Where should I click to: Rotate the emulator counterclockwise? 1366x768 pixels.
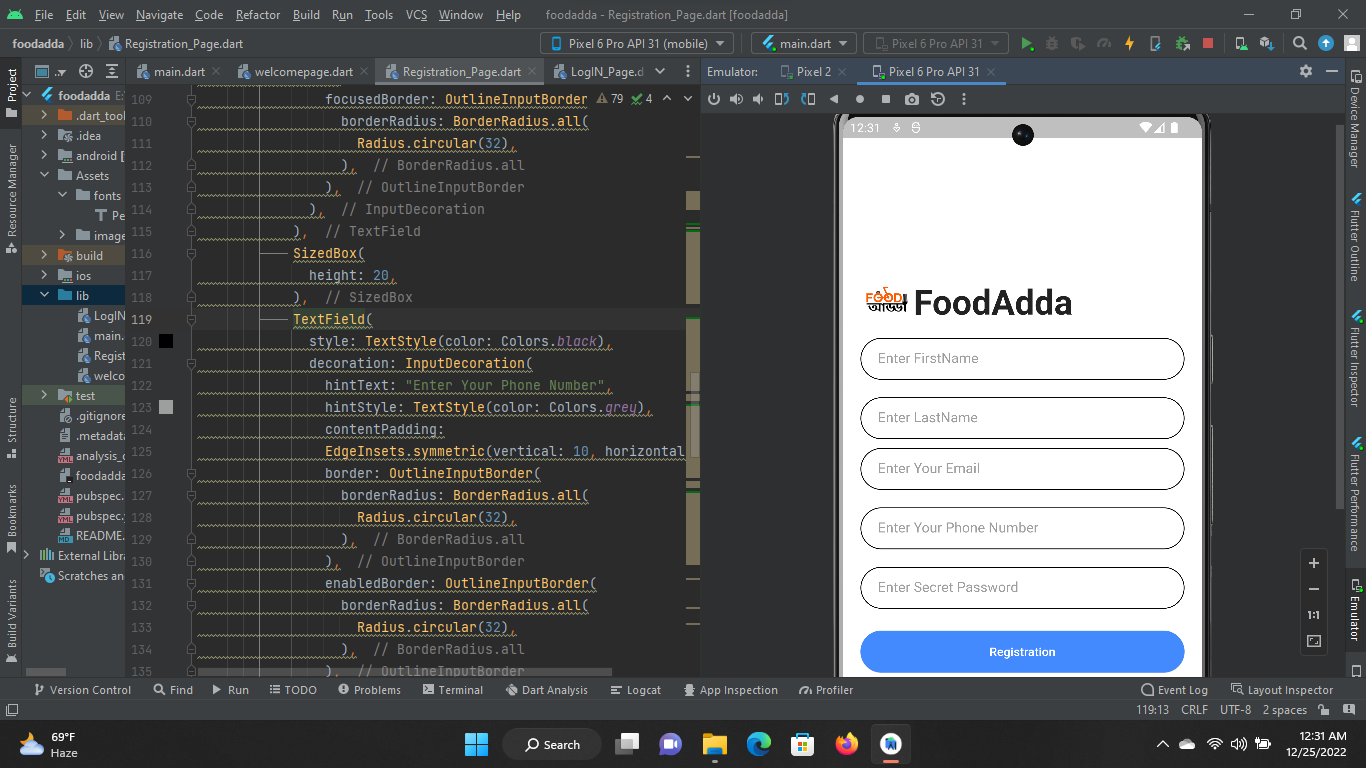tap(781, 99)
